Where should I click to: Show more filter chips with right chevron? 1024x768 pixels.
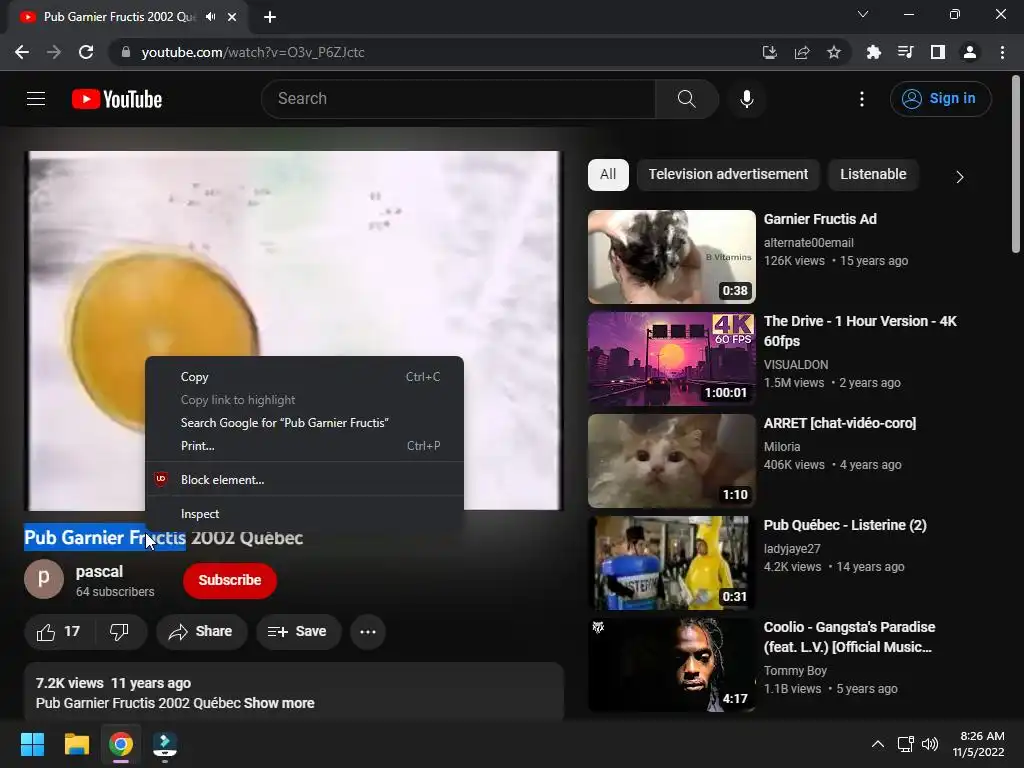tap(959, 177)
